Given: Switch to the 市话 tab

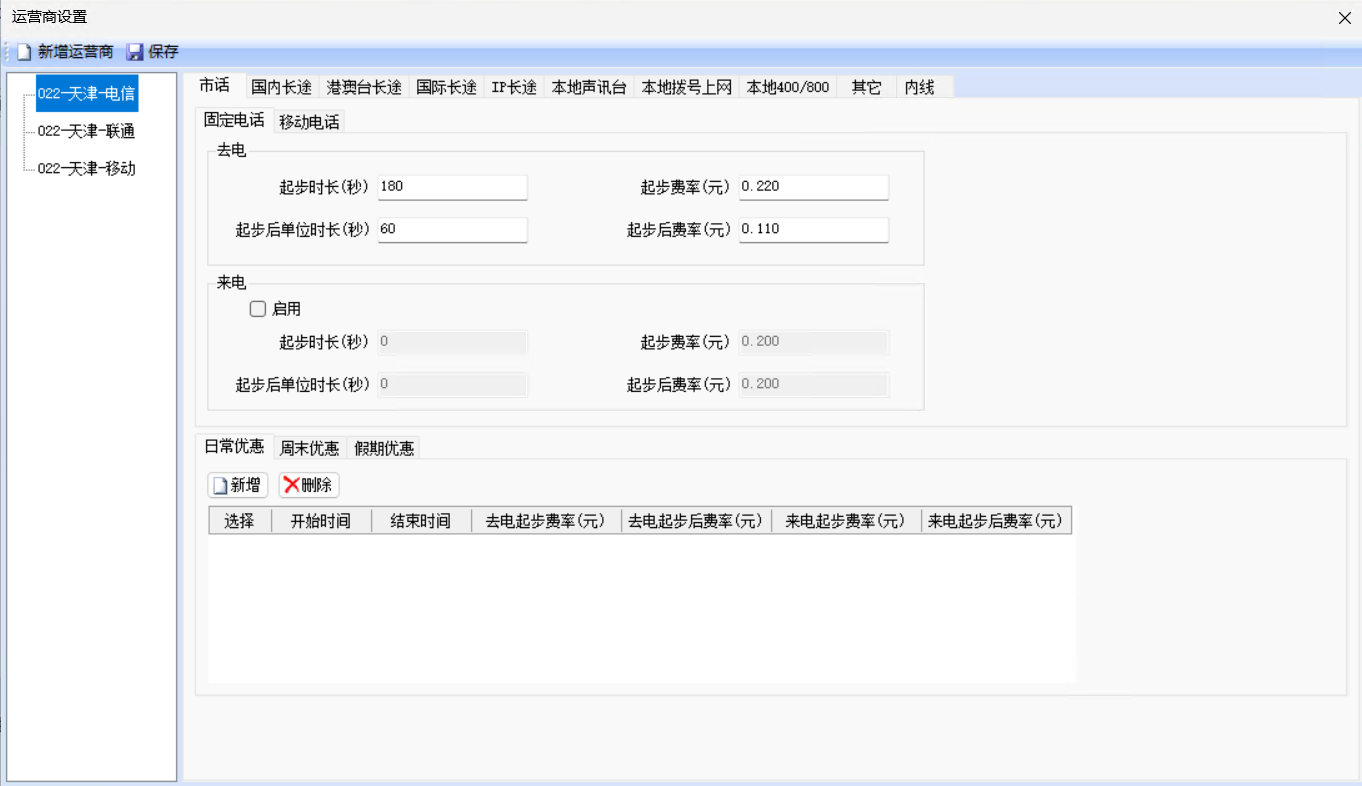Looking at the screenshot, I should click(214, 86).
